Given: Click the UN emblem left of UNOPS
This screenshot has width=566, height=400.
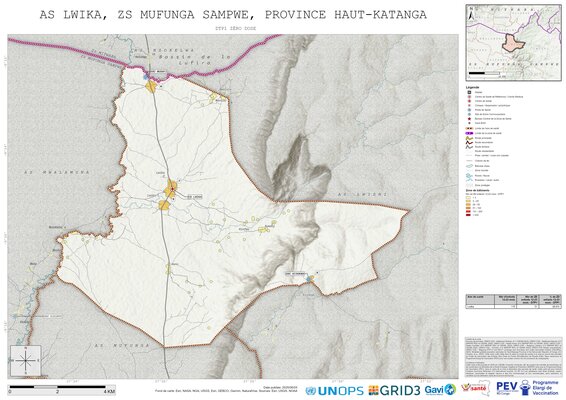Looking at the screenshot, I should tap(310, 391).
